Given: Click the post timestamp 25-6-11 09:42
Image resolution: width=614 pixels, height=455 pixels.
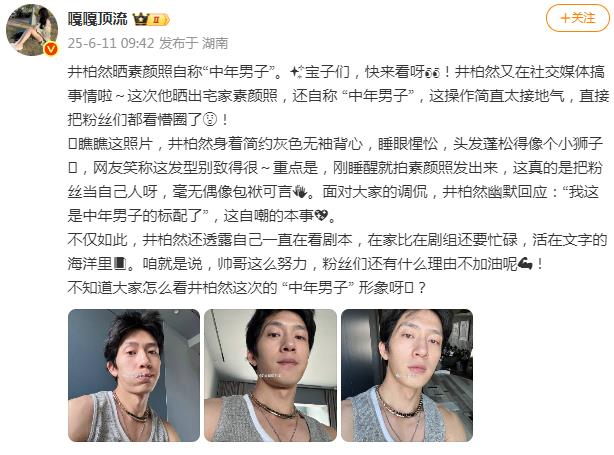Looking at the screenshot, I should click(111, 43).
